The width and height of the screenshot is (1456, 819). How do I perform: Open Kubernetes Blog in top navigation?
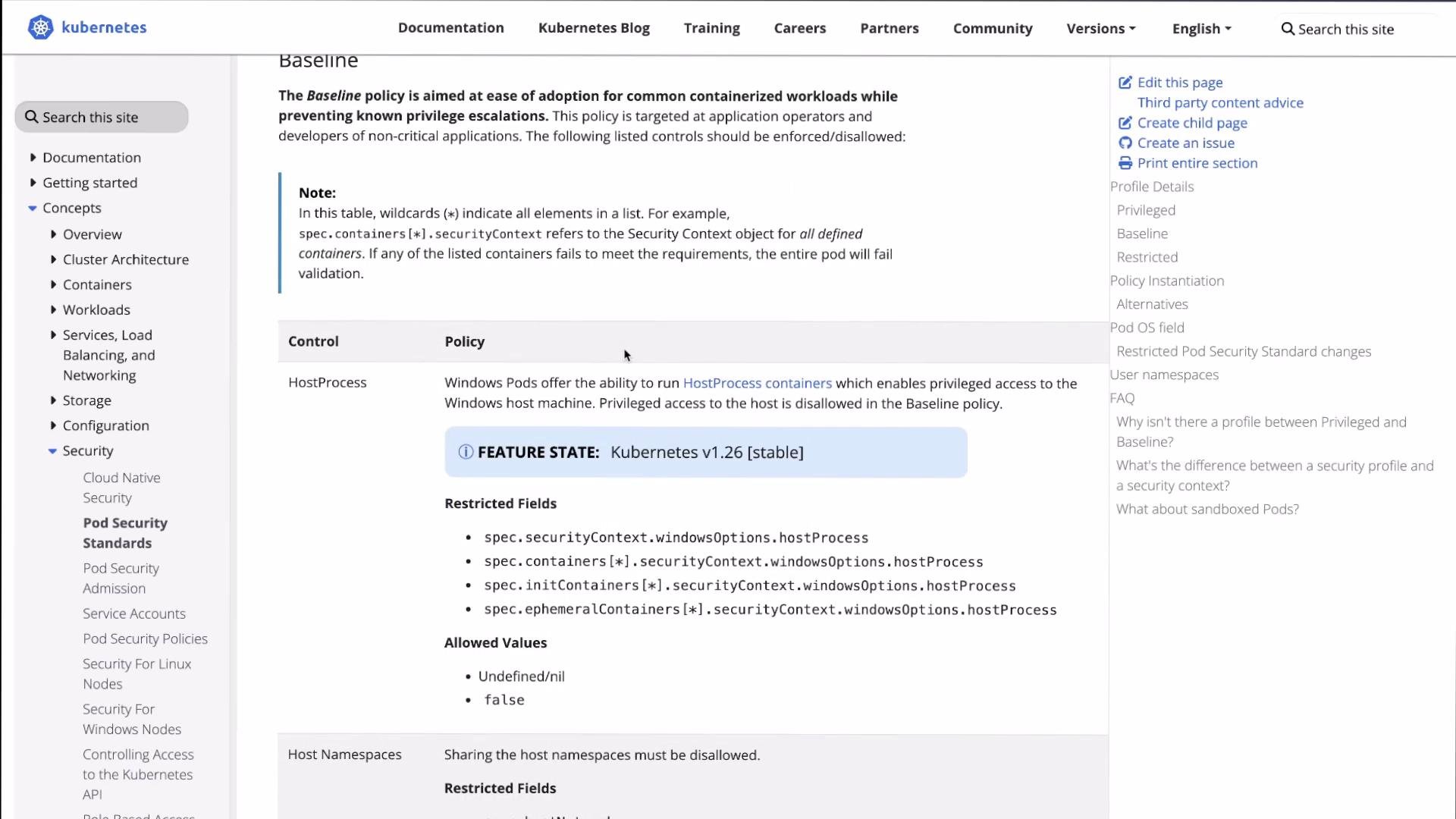[x=594, y=27]
